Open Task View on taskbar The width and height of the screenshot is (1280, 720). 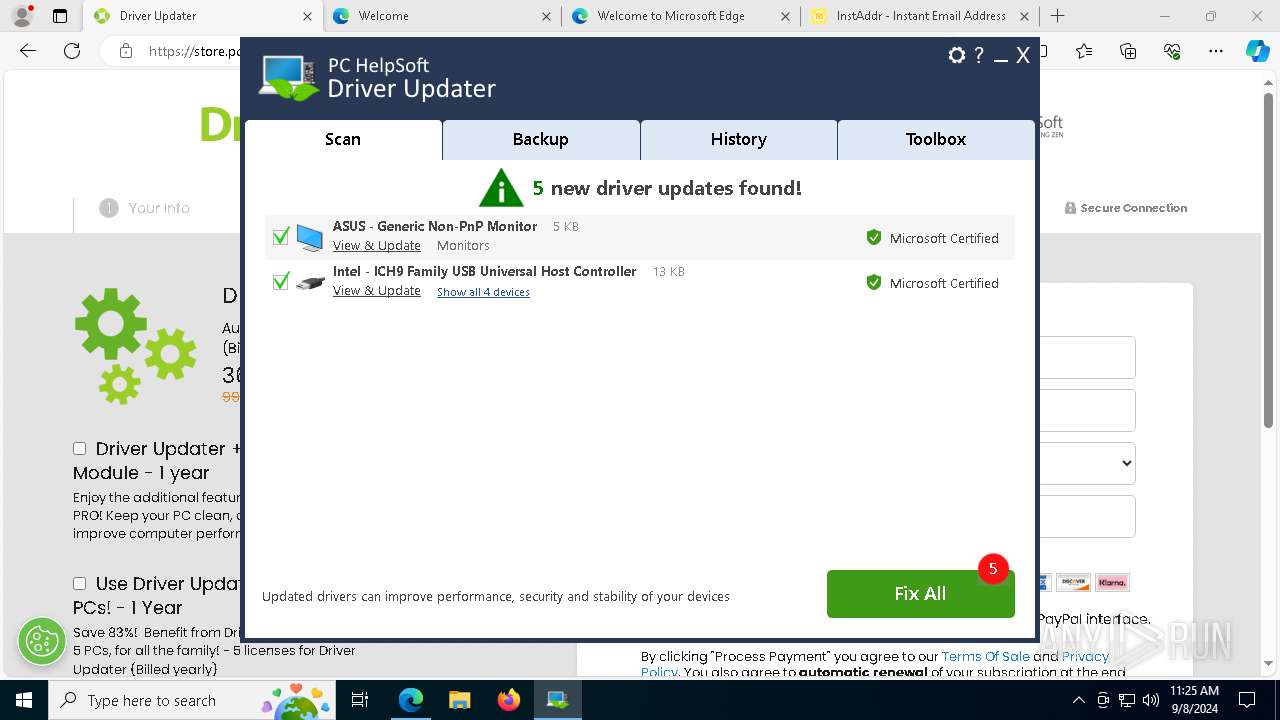[361, 700]
